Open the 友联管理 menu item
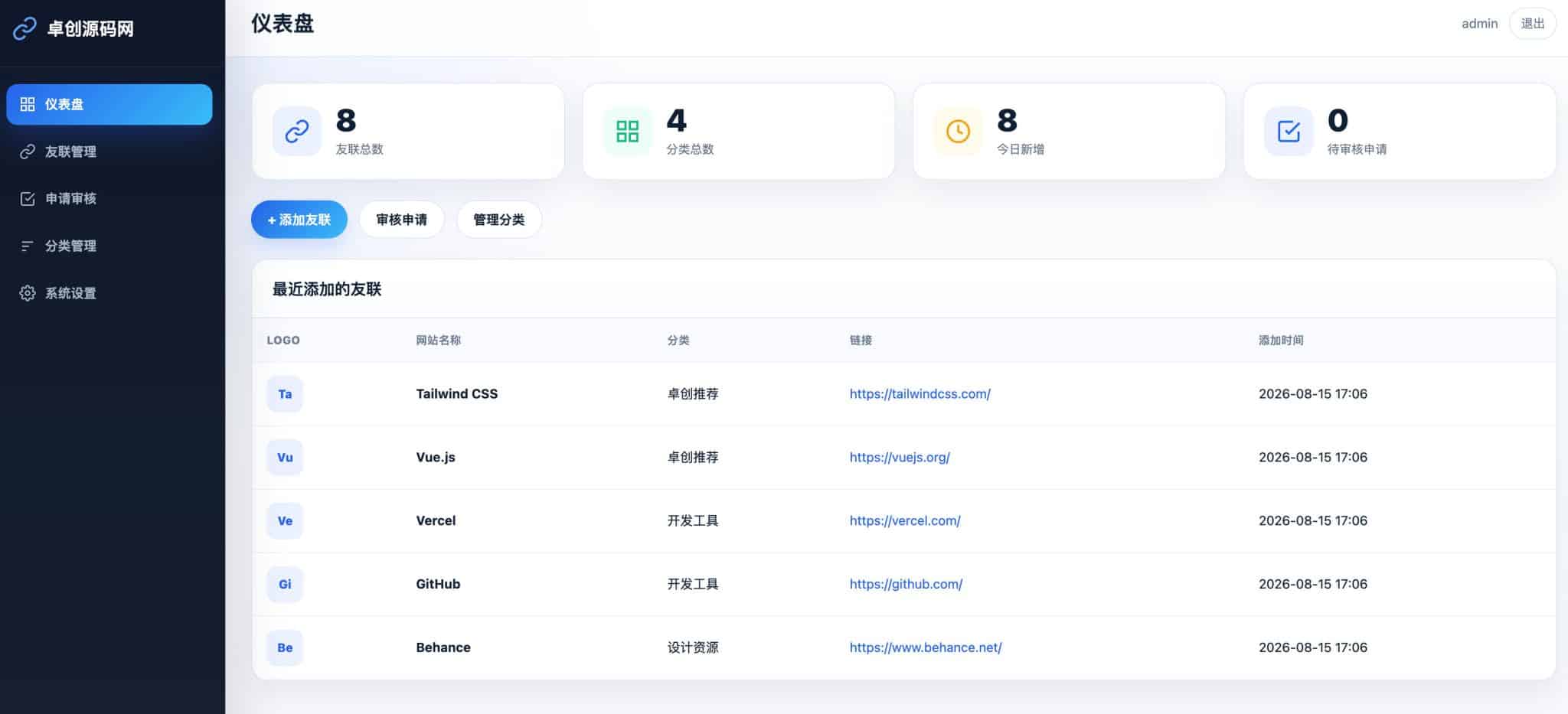The height and width of the screenshot is (714, 1568). [x=109, y=152]
